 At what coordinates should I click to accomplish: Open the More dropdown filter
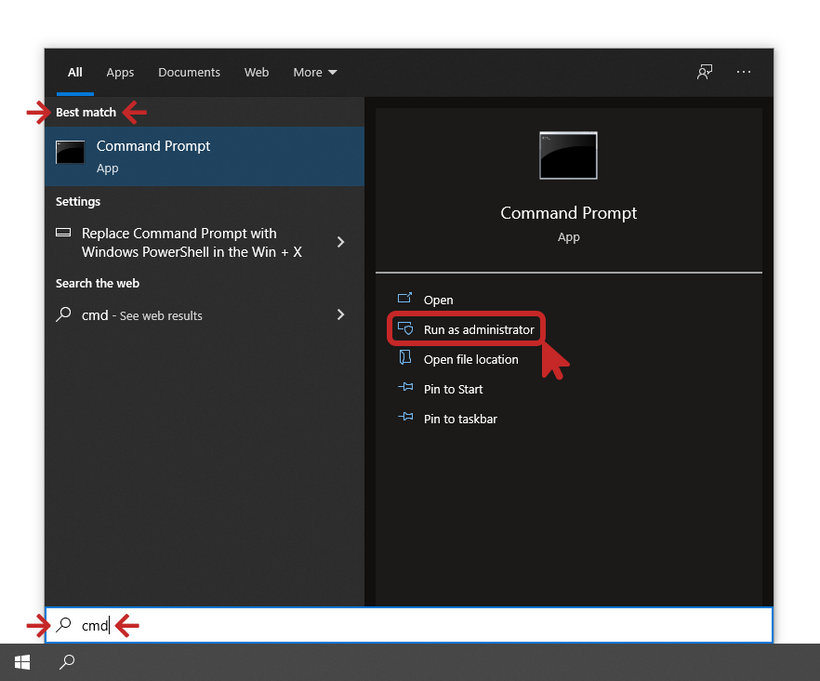click(x=315, y=72)
